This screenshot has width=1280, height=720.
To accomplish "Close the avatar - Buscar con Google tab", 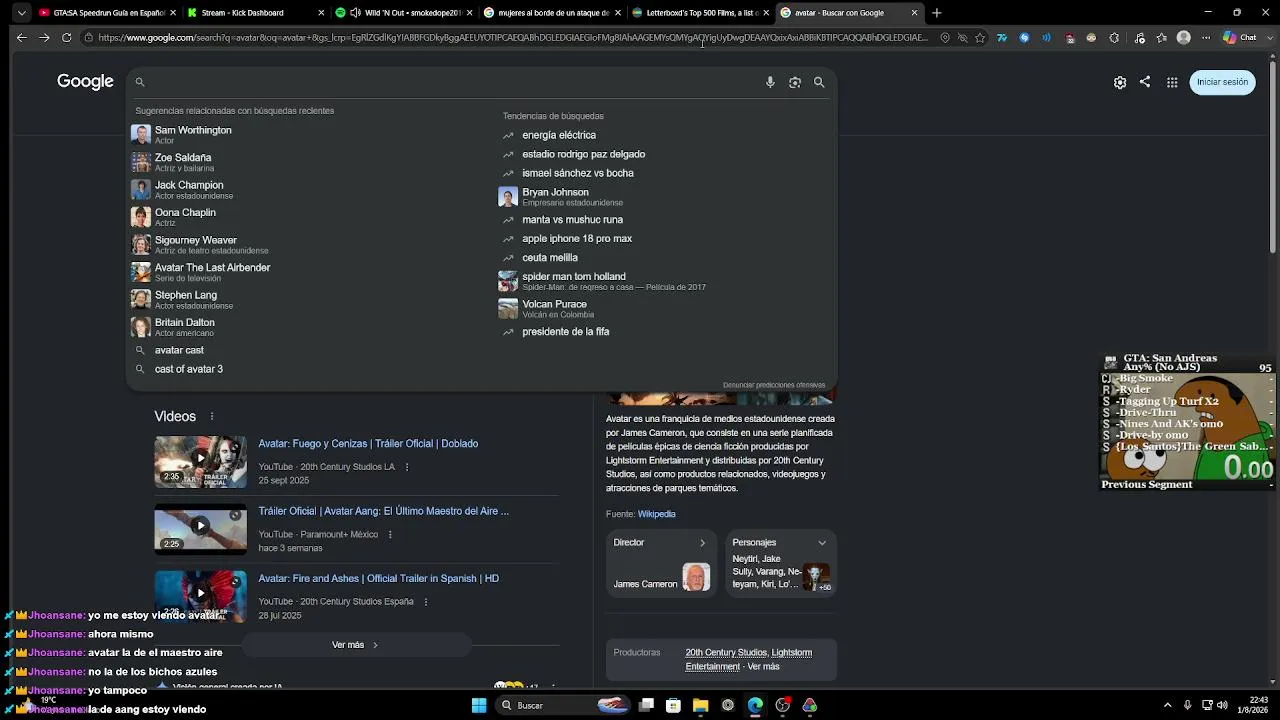I will click(x=914, y=13).
